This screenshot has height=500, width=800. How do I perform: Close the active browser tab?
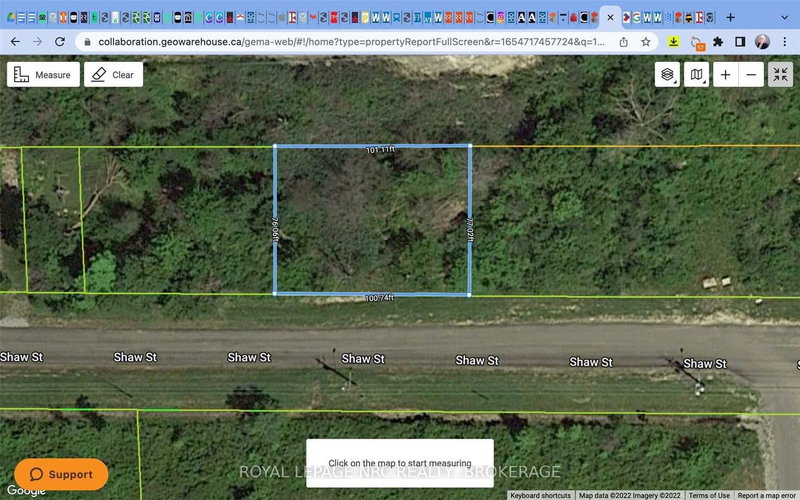coord(610,17)
